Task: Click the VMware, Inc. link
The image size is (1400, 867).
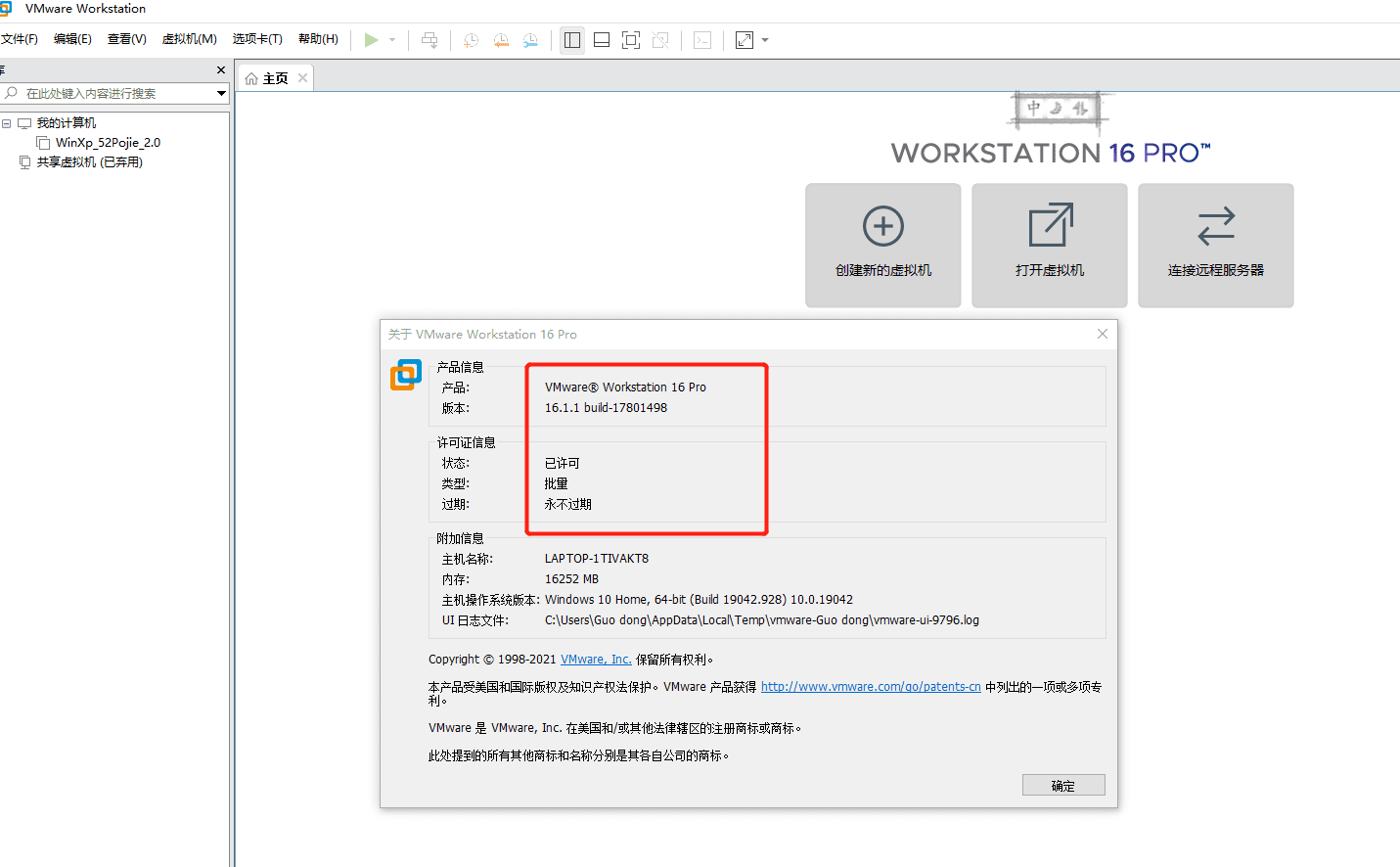Action: pos(596,660)
